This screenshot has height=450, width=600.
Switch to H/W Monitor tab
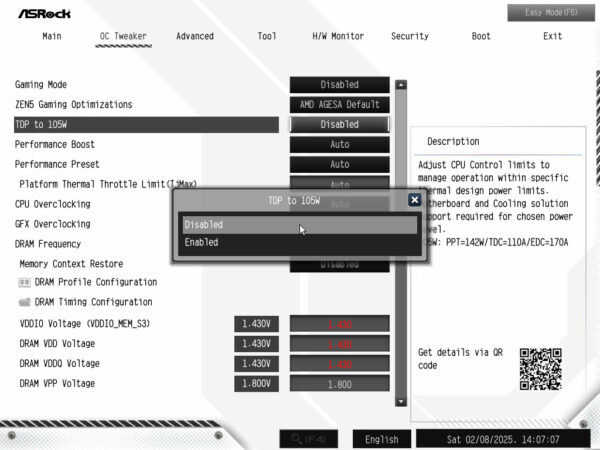pyautogui.click(x=338, y=36)
